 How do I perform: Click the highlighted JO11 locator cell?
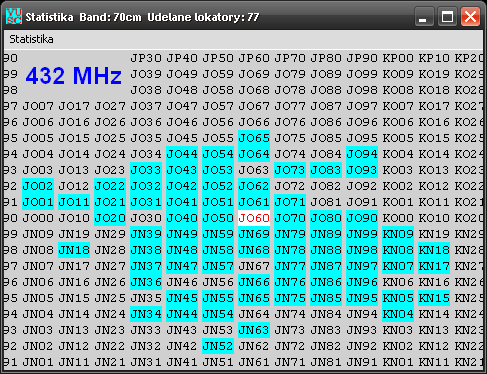[x=74, y=202]
